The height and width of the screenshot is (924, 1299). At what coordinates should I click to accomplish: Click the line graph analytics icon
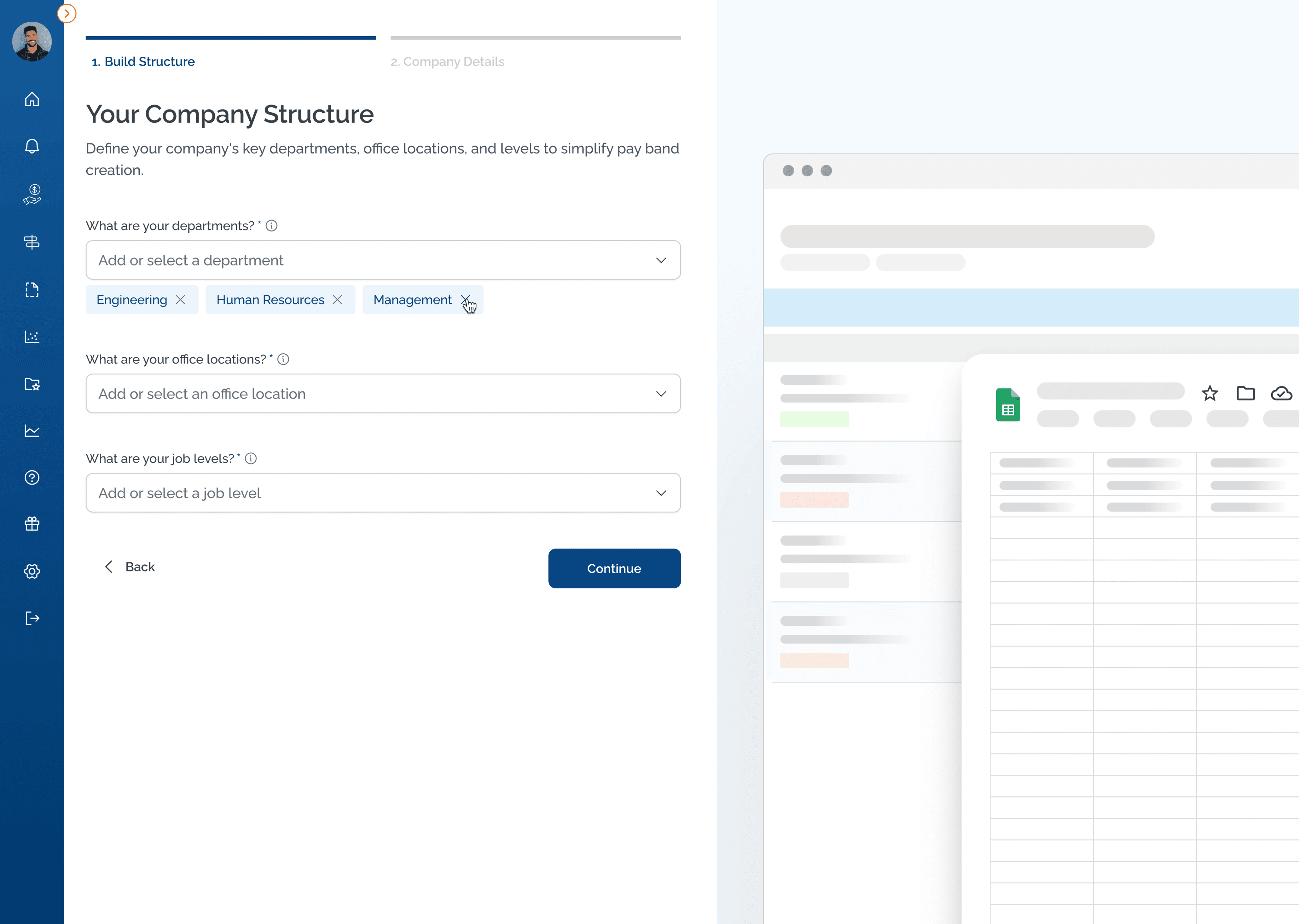(32, 431)
